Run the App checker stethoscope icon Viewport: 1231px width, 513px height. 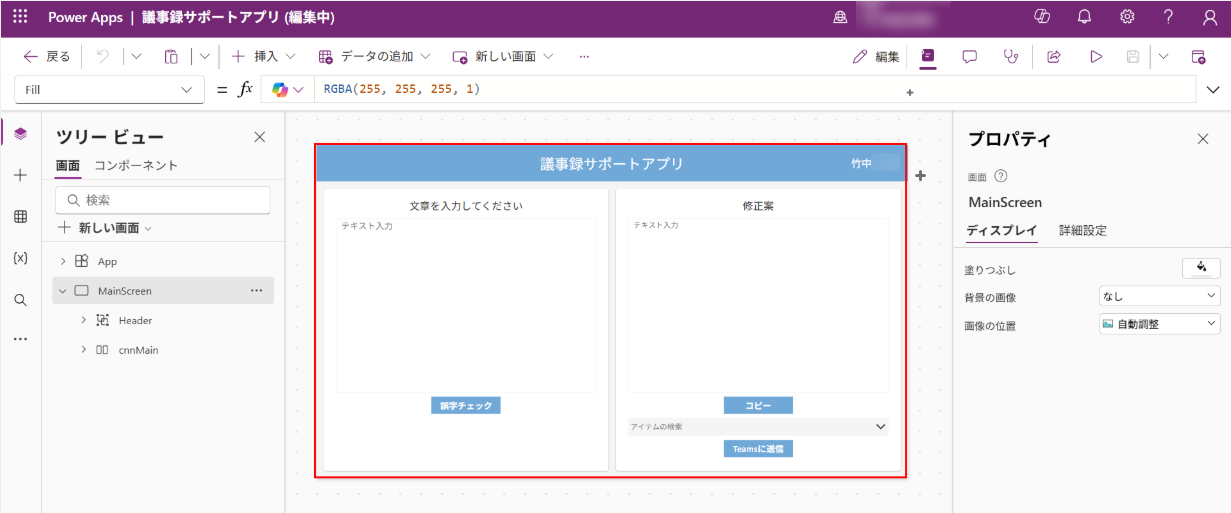[1011, 57]
